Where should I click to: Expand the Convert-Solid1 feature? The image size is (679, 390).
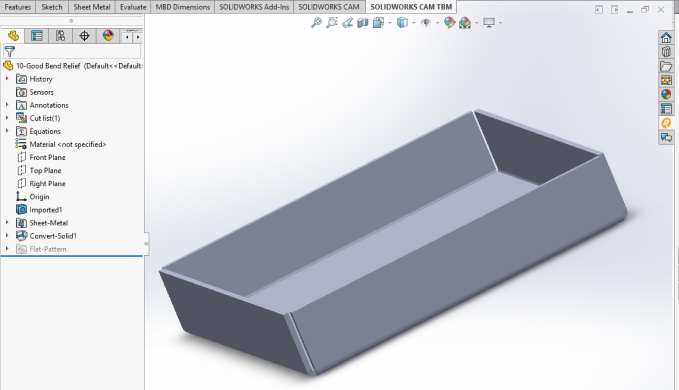point(7,235)
